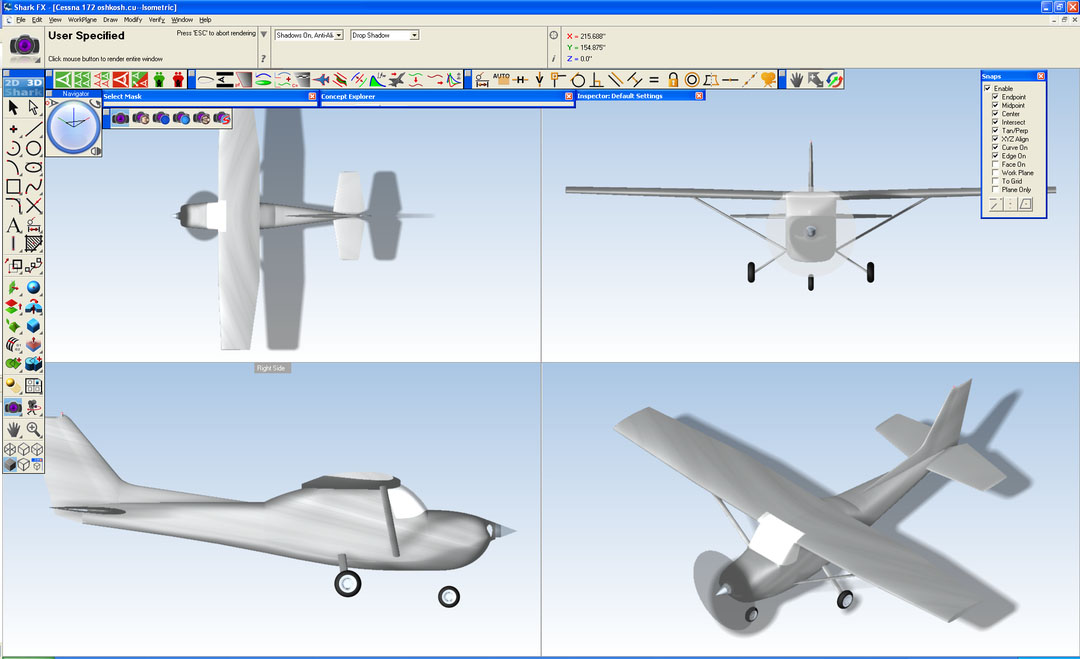Open the Edit menu

tap(37, 20)
